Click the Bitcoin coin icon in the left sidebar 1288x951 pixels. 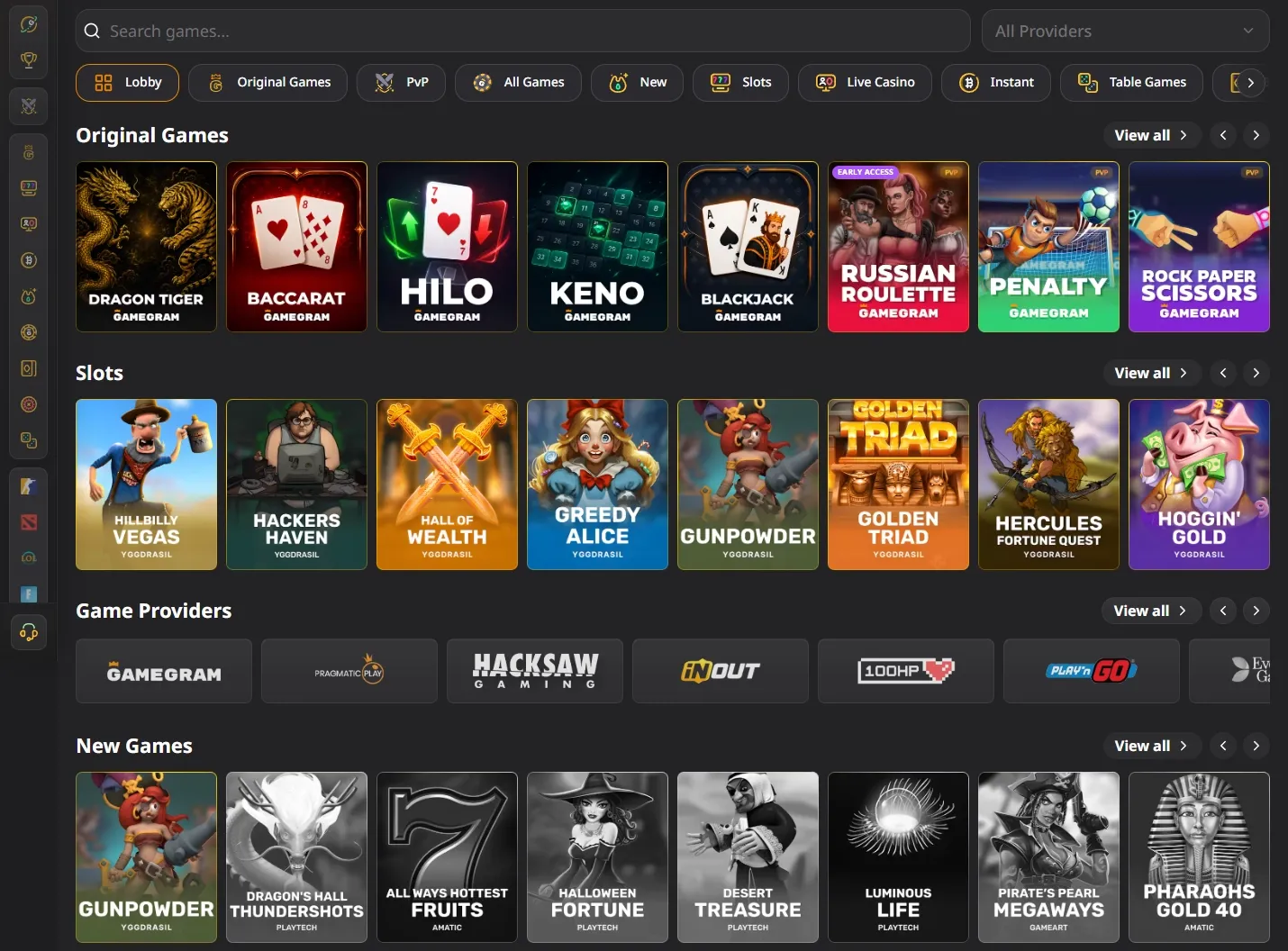(29, 260)
